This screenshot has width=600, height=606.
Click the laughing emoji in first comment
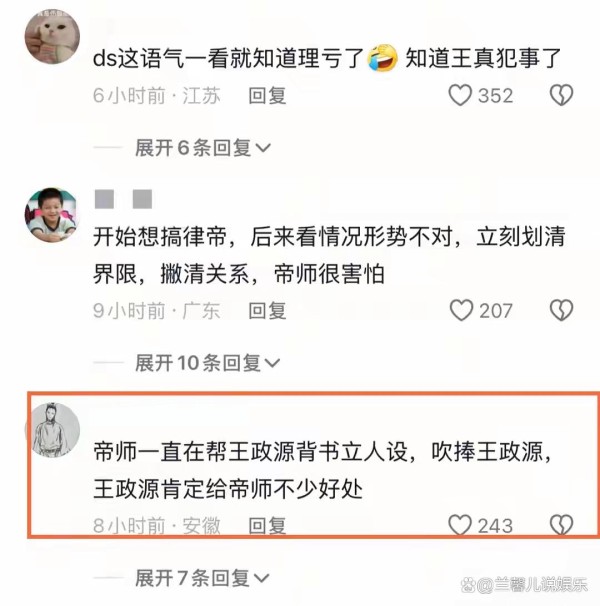coord(383,58)
